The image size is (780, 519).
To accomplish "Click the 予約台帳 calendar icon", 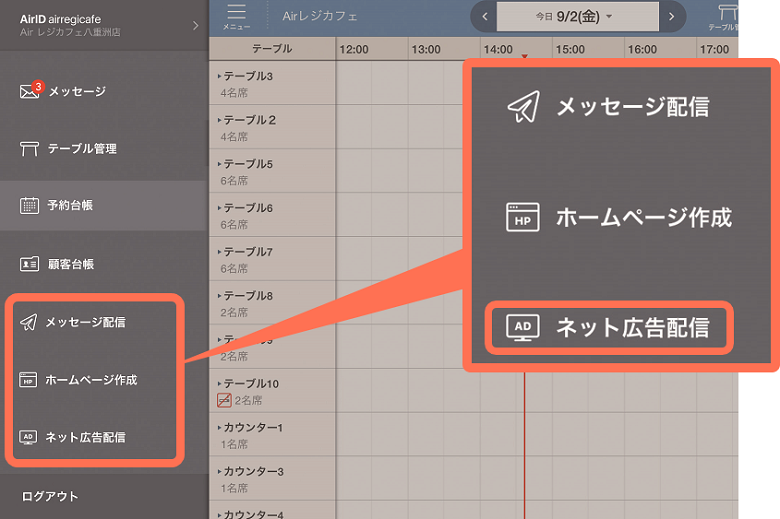I will point(29,205).
